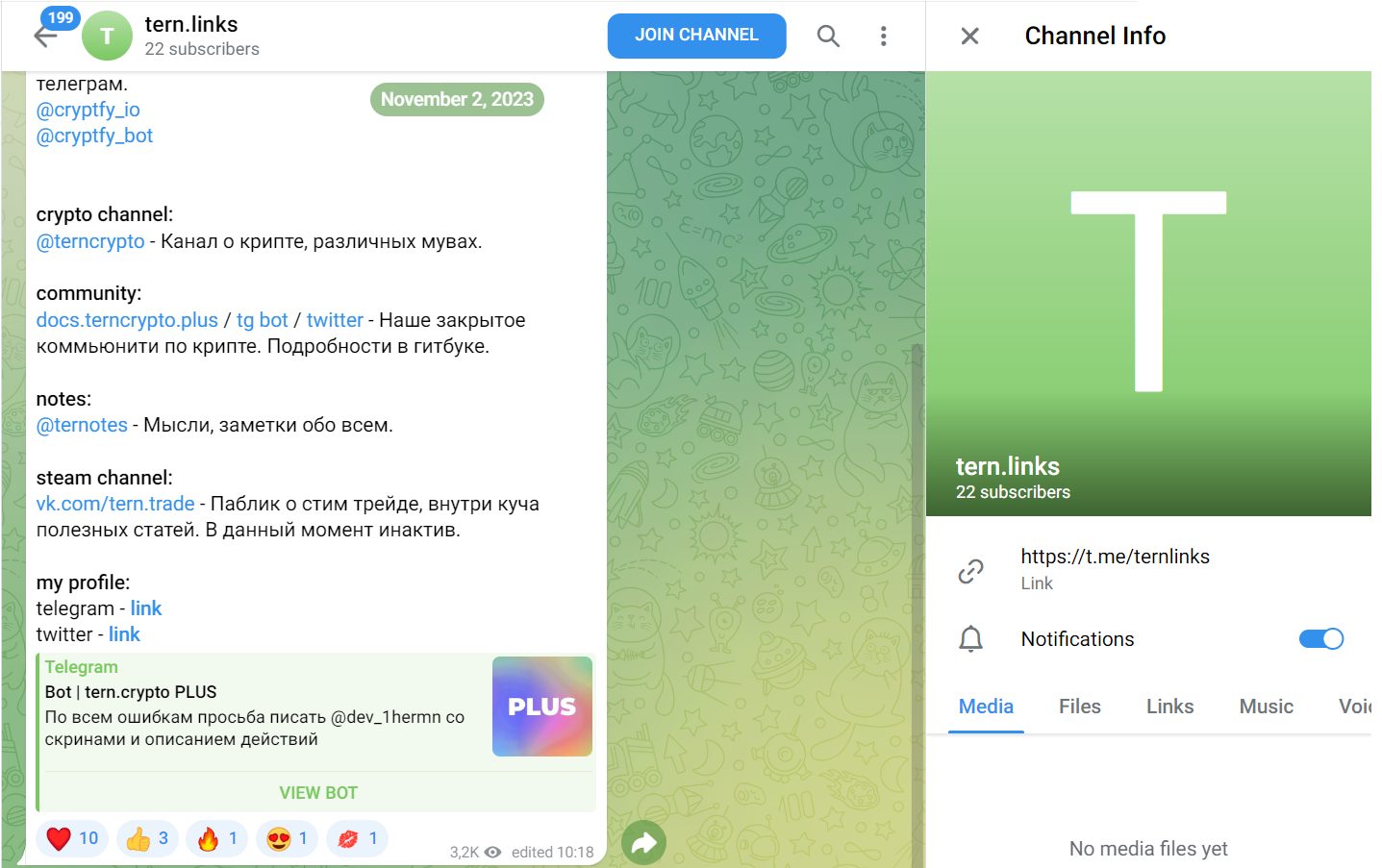
Task: Open the vk.com/tern.trade link
Action: click(115, 504)
